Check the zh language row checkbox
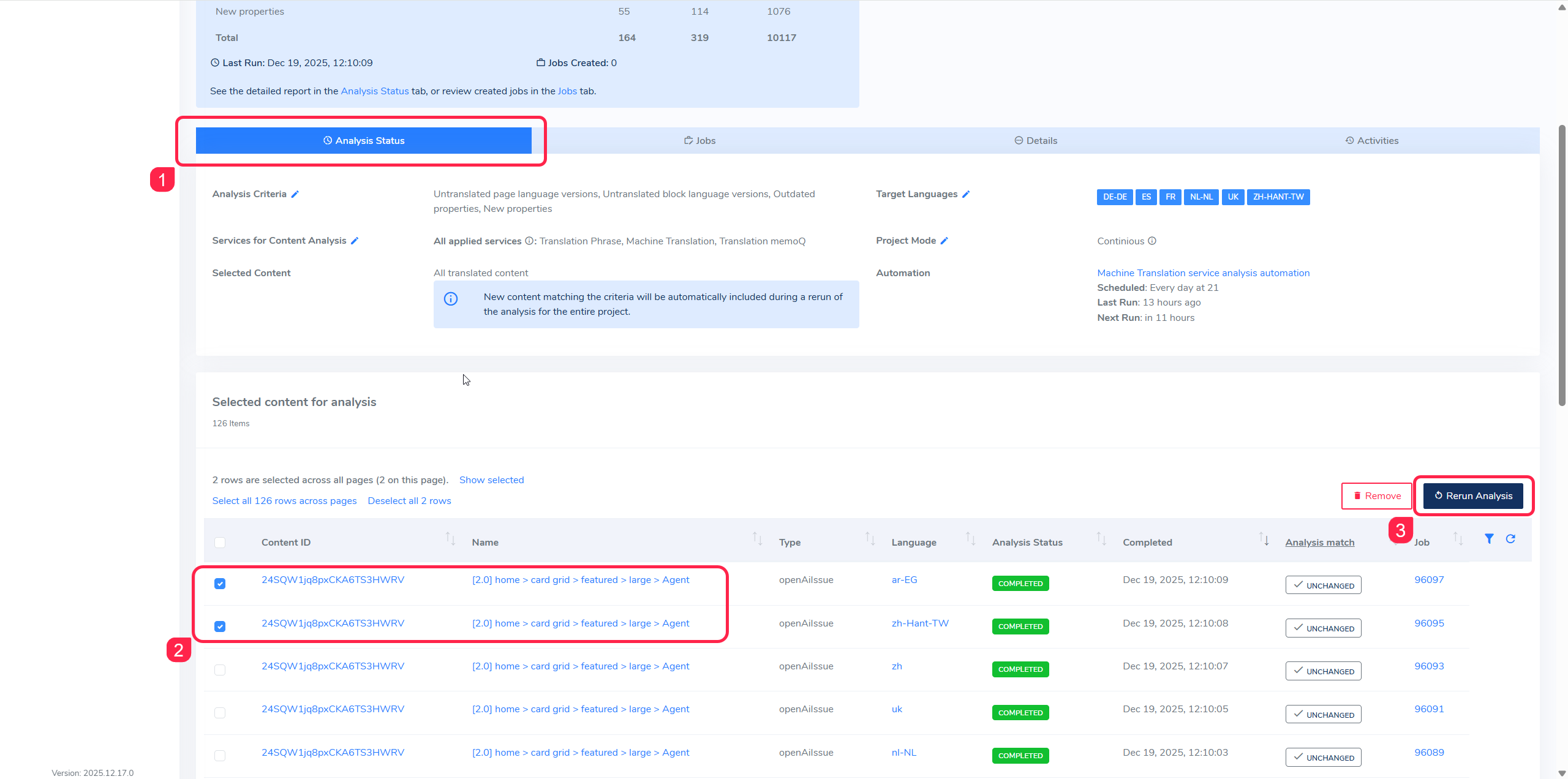1568x779 pixels. coord(220,670)
